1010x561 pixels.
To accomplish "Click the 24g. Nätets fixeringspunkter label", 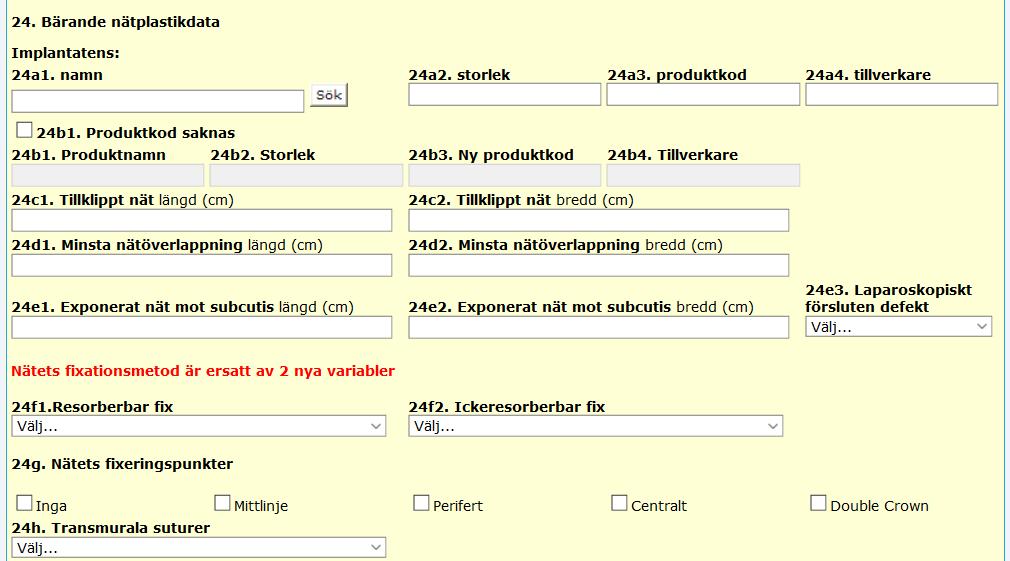I will click(122, 464).
